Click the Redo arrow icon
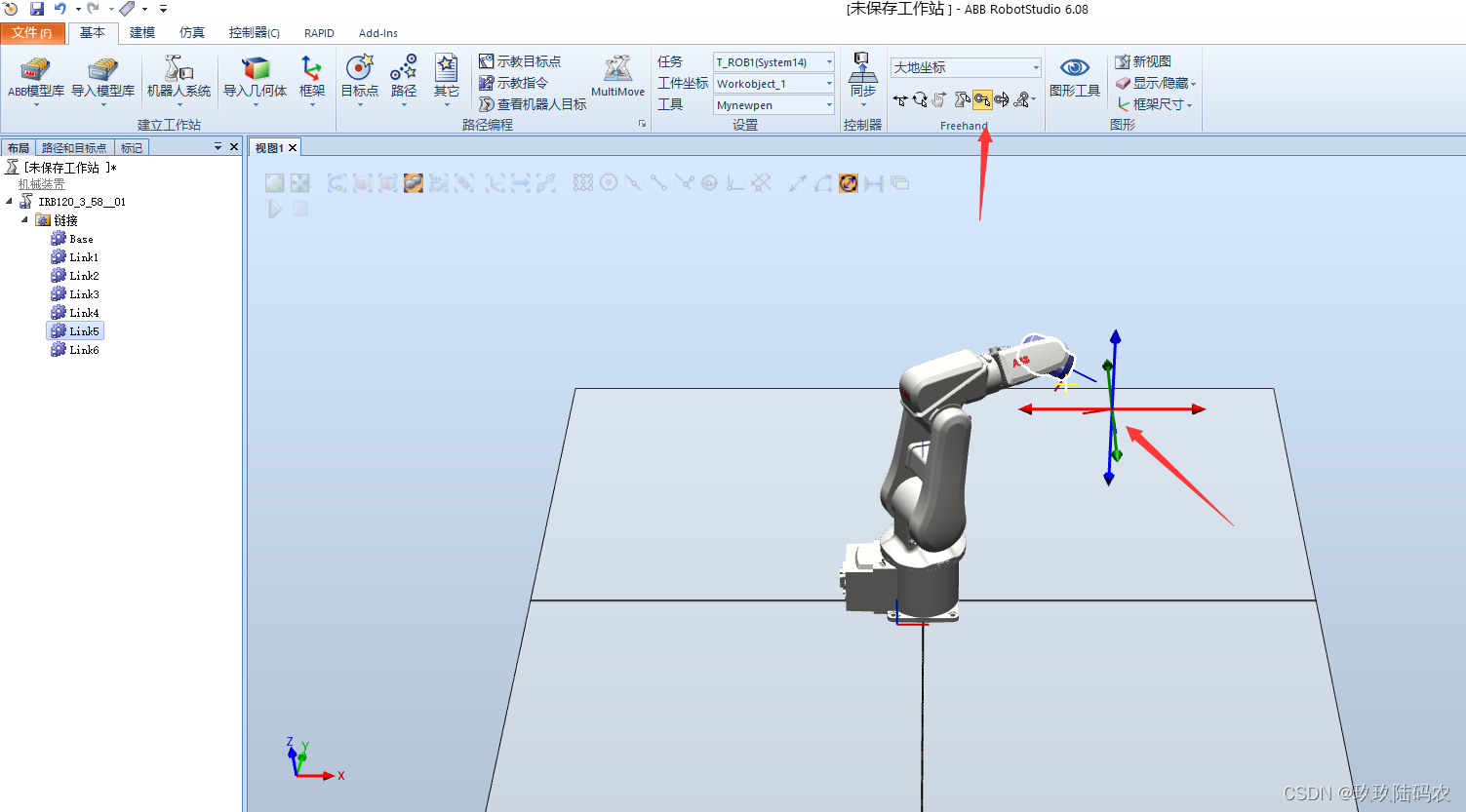Viewport: 1466px width, 812px height. [94, 9]
